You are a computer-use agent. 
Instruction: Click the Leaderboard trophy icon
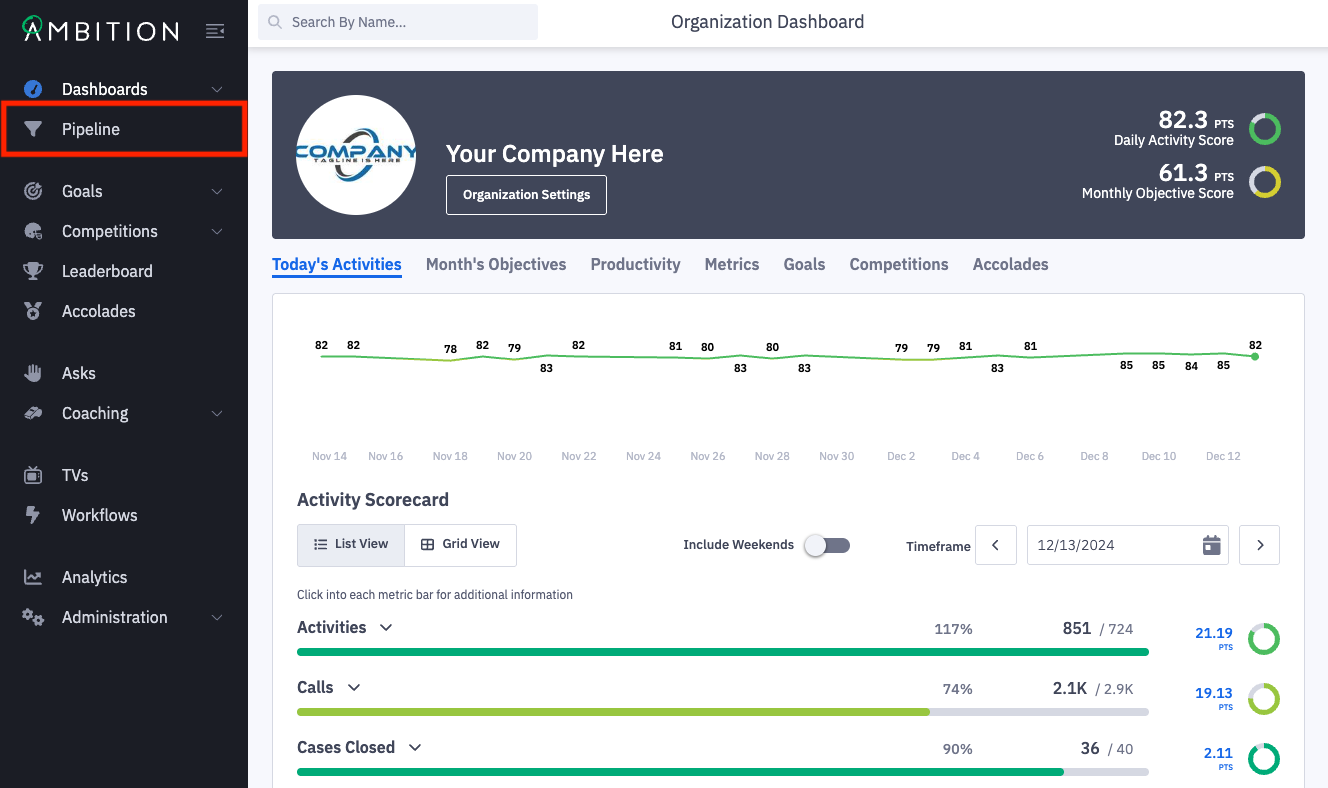tap(33, 271)
